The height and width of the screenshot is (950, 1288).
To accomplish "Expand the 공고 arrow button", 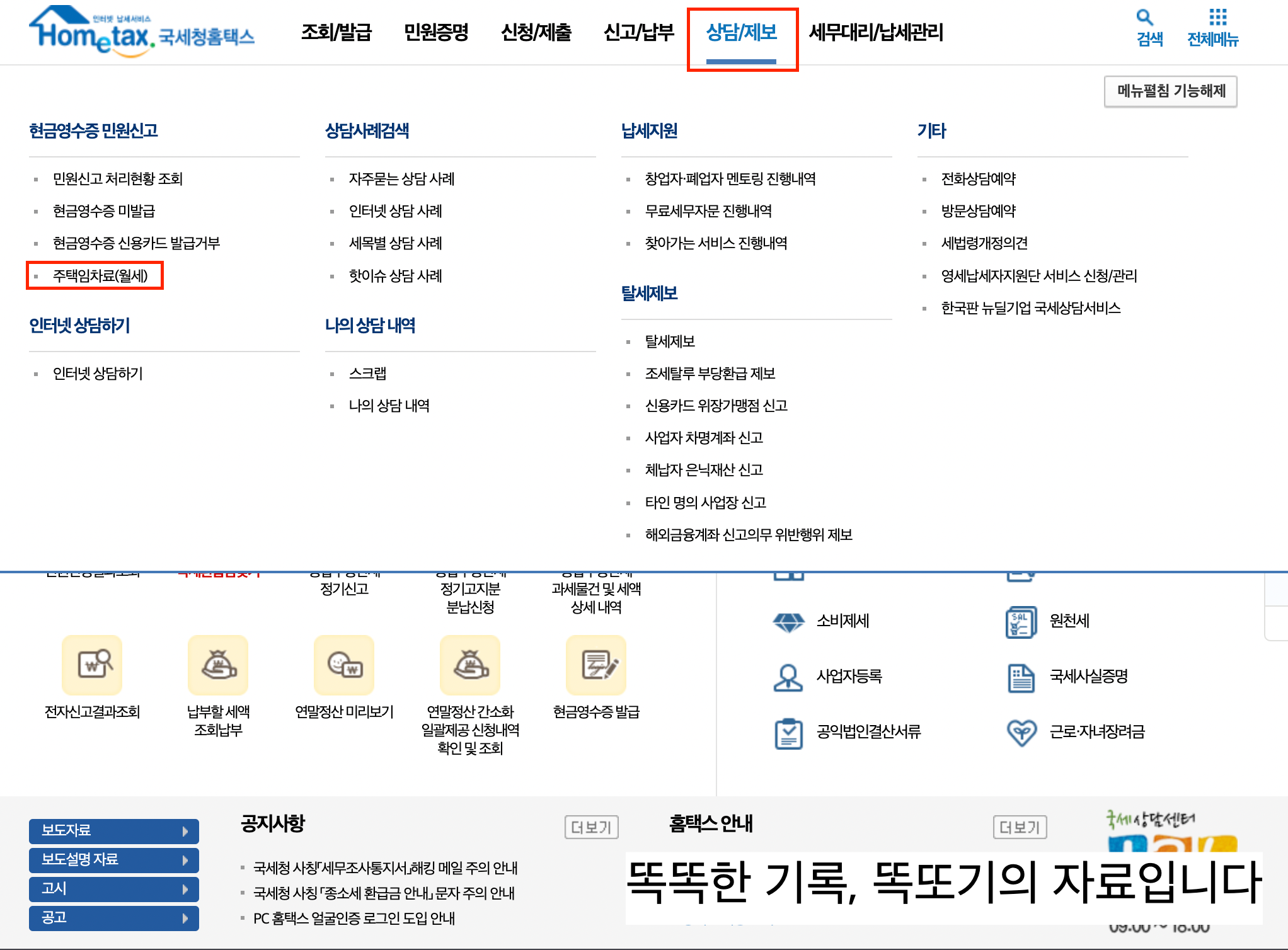I will click(x=186, y=918).
